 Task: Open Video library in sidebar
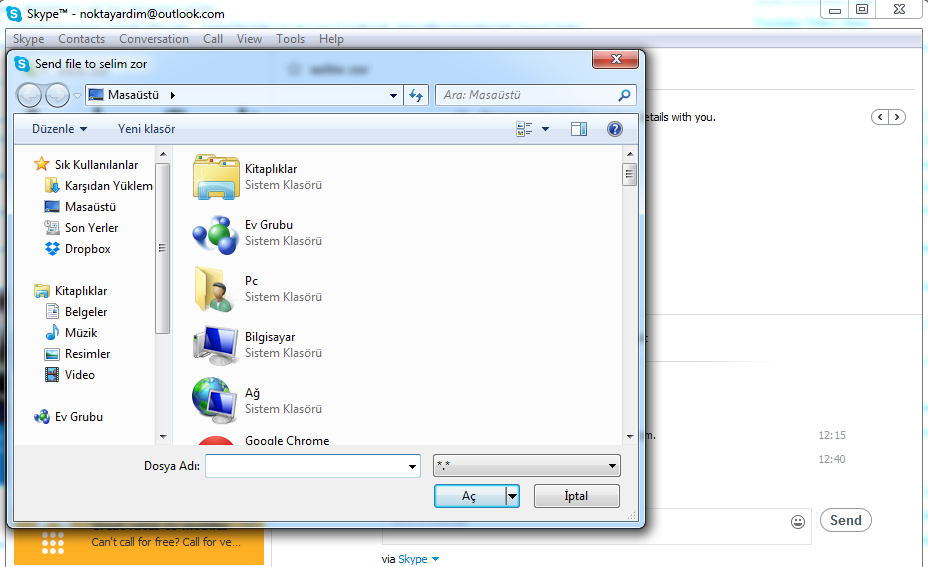[70, 375]
